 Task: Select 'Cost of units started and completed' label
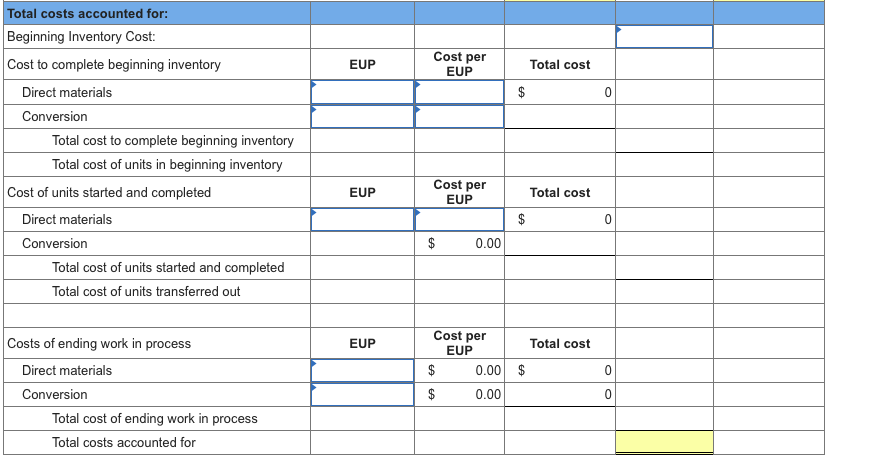tap(109, 193)
